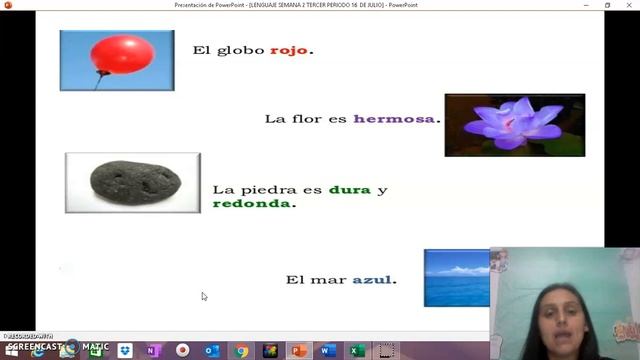This screenshot has height=360, width=640.
Task: Restore down the PowerPoint window
Action: 607,5
